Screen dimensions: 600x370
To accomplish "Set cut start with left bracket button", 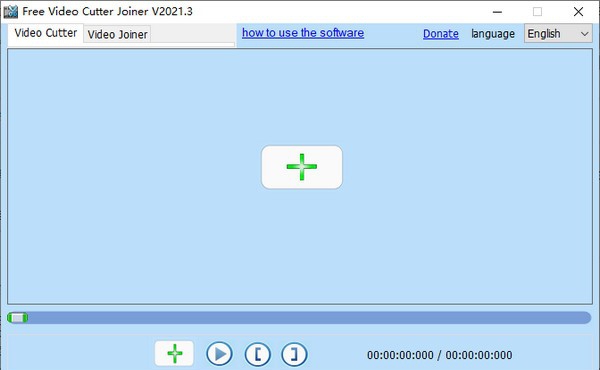I will (x=258, y=354).
